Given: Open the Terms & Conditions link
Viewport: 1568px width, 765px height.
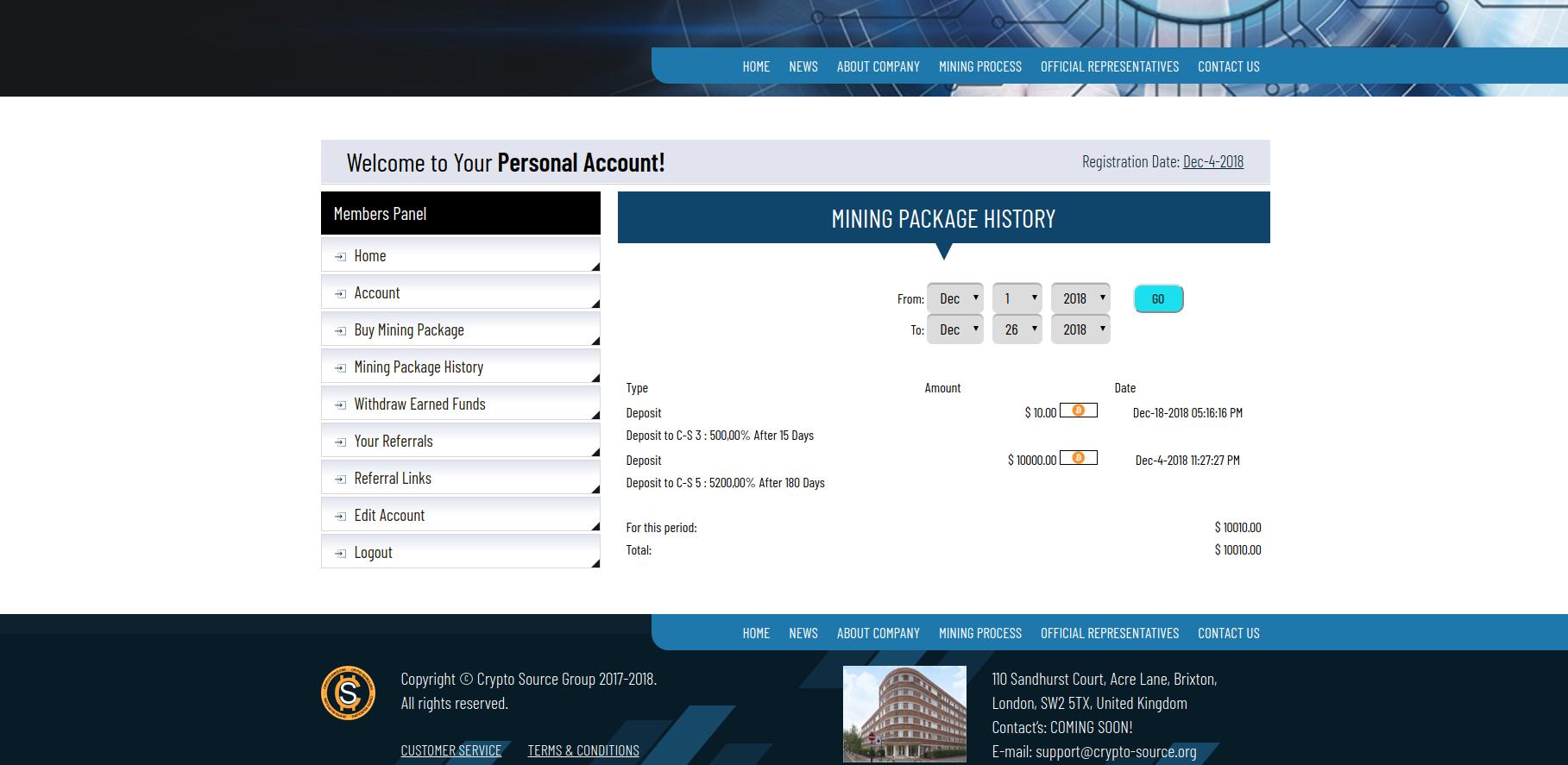Looking at the screenshot, I should pyautogui.click(x=583, y=750).
